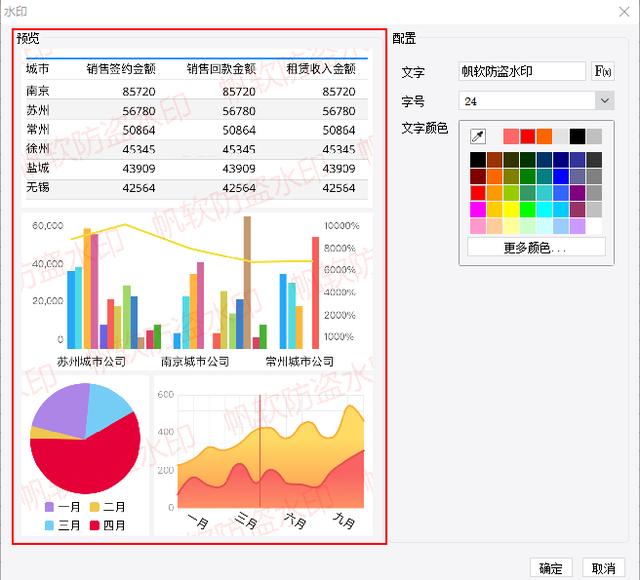Click the 三月 pie legend entry
This screenshot has height=580, width=640.
(x=62, y=525)
